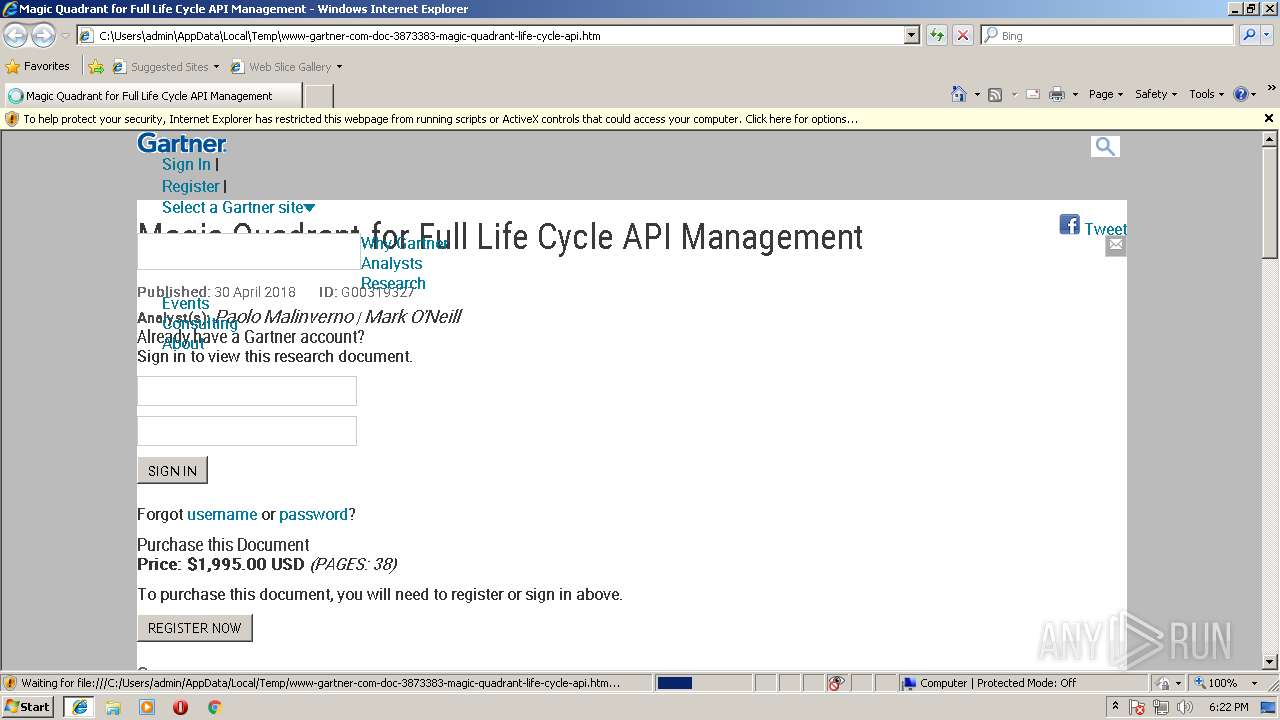Click the Windows Start button

click(28, 707)
